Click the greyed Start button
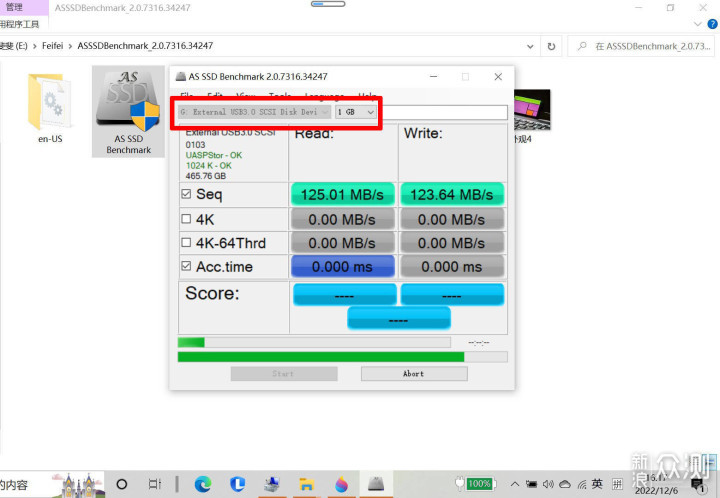 (x=284, y=374)
